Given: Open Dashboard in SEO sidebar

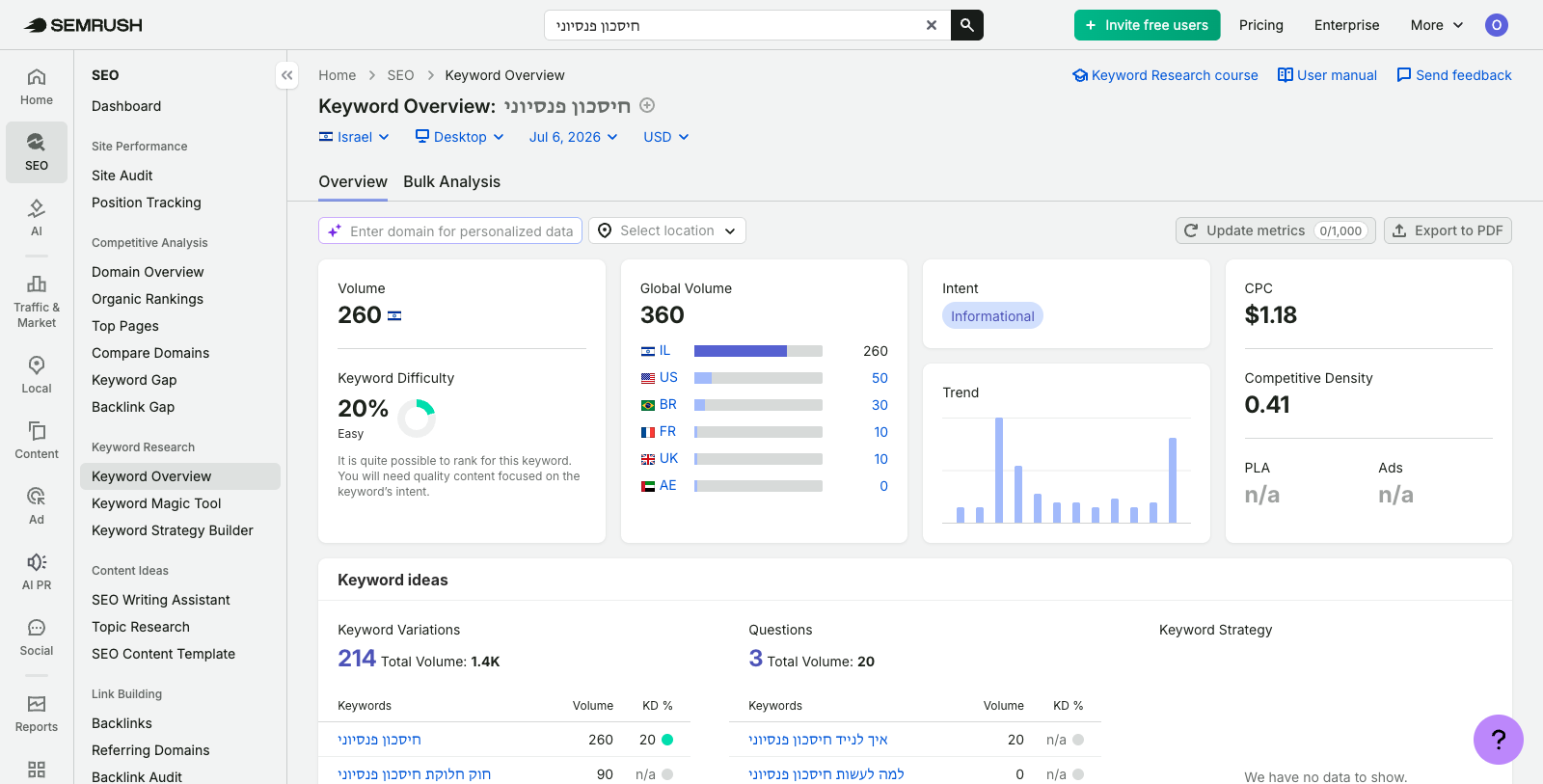Looking at the screenshot, I should click(x=126, y=106).
